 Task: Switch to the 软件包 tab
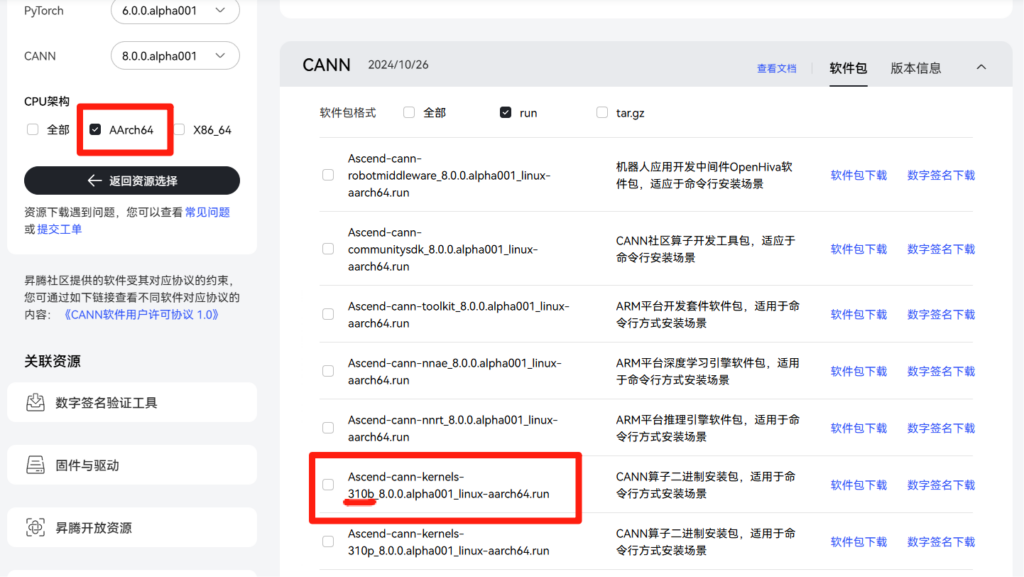point(848,68)
